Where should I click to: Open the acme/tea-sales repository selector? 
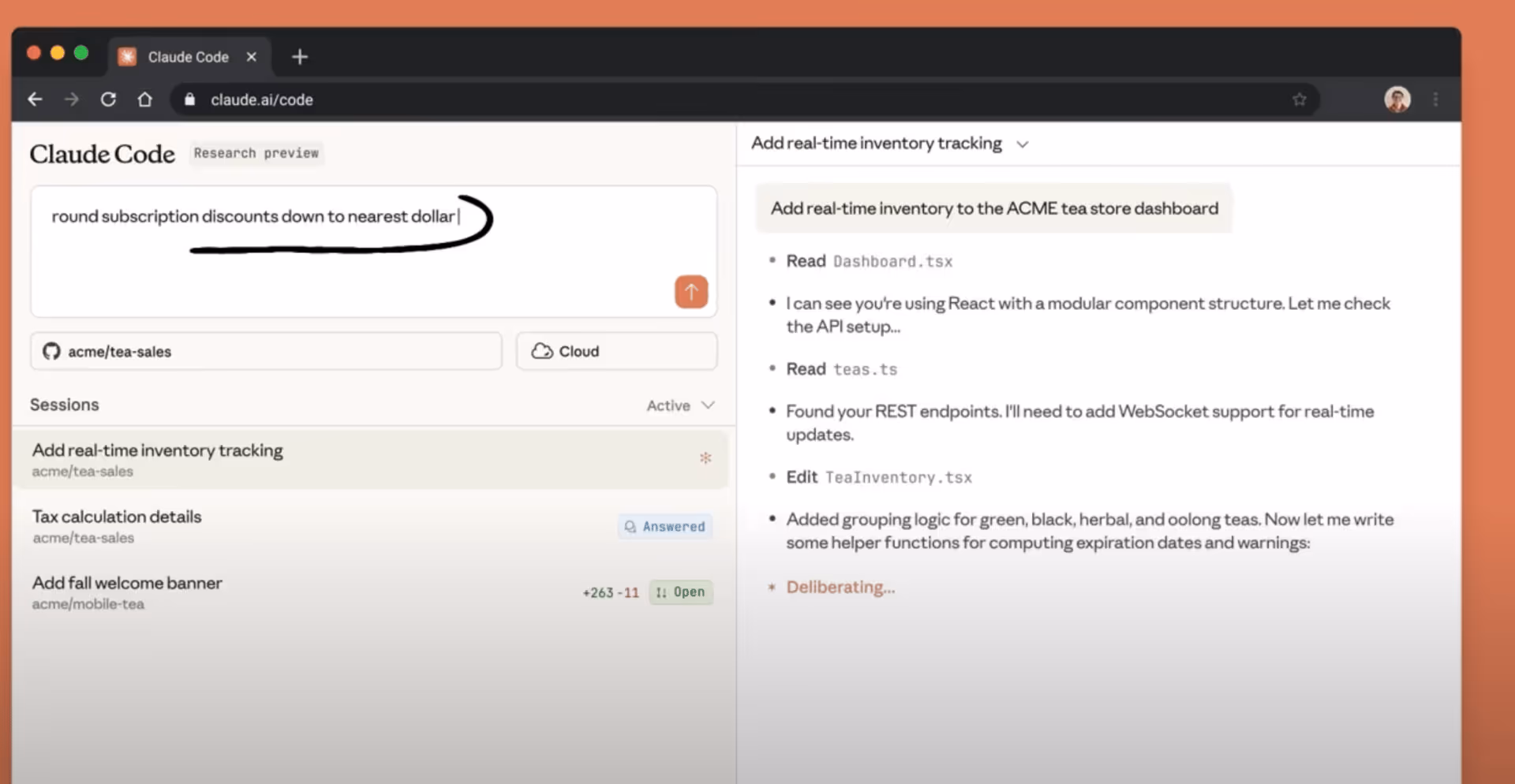coord(266,351)
